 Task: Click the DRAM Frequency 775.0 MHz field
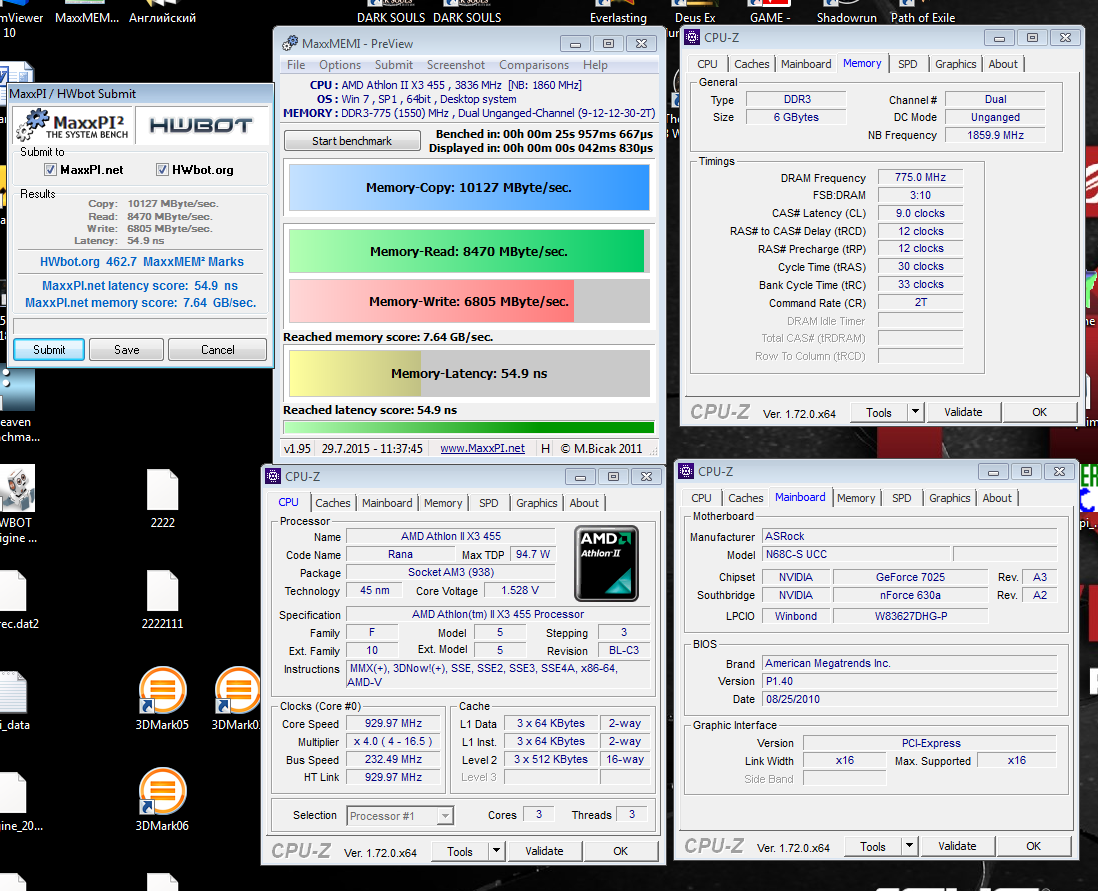(x=920, y=177)
